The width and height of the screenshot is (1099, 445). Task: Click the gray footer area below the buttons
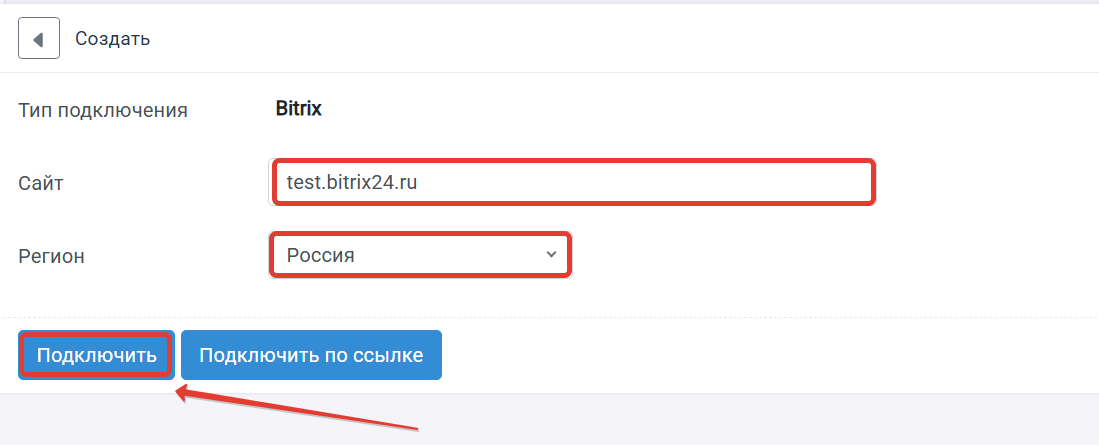[x=701, y=419]
